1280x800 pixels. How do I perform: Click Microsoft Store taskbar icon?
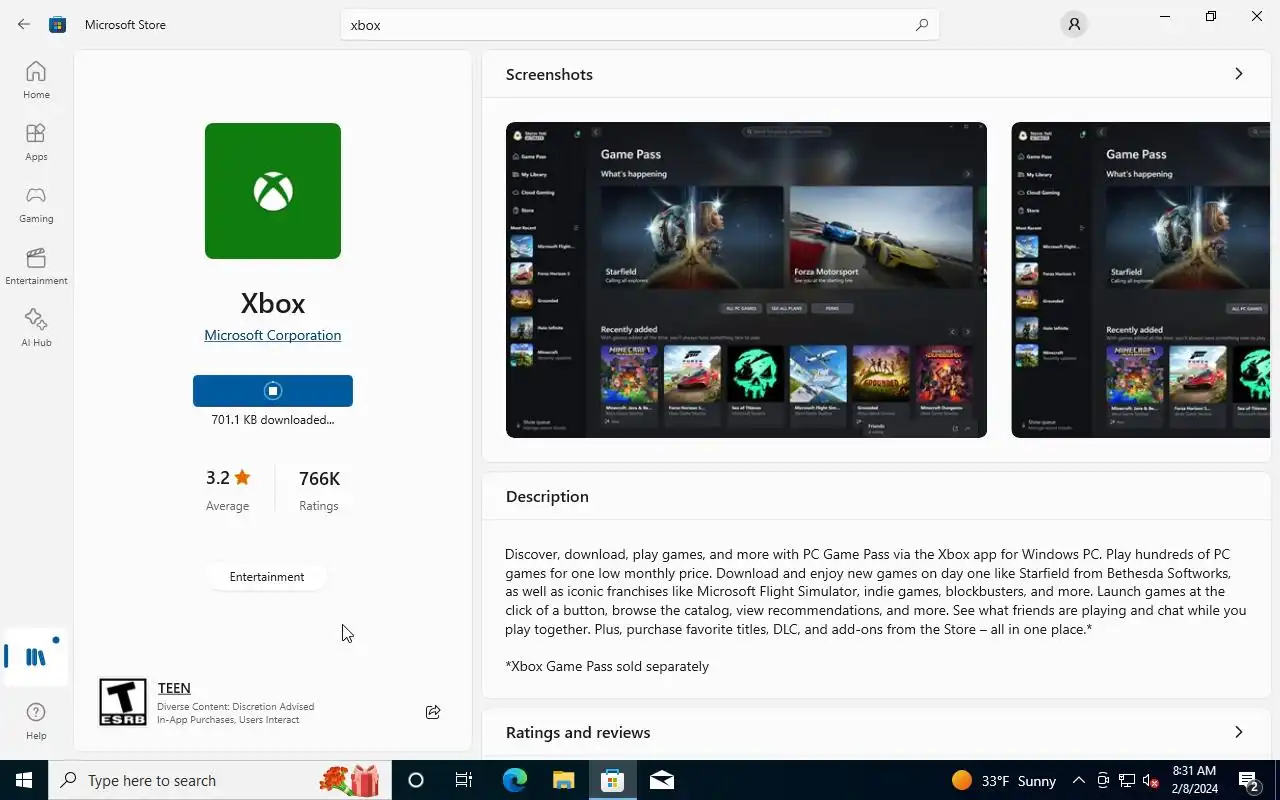612,780
